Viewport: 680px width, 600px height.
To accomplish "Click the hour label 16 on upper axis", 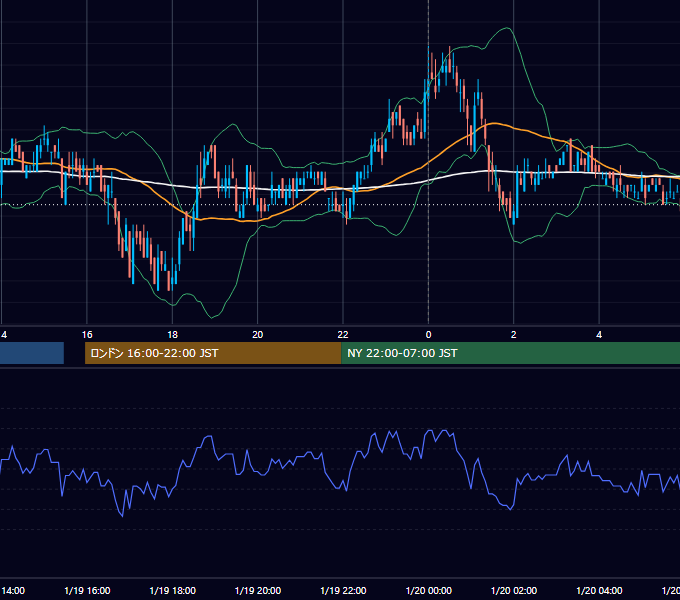I will point(87,334).
